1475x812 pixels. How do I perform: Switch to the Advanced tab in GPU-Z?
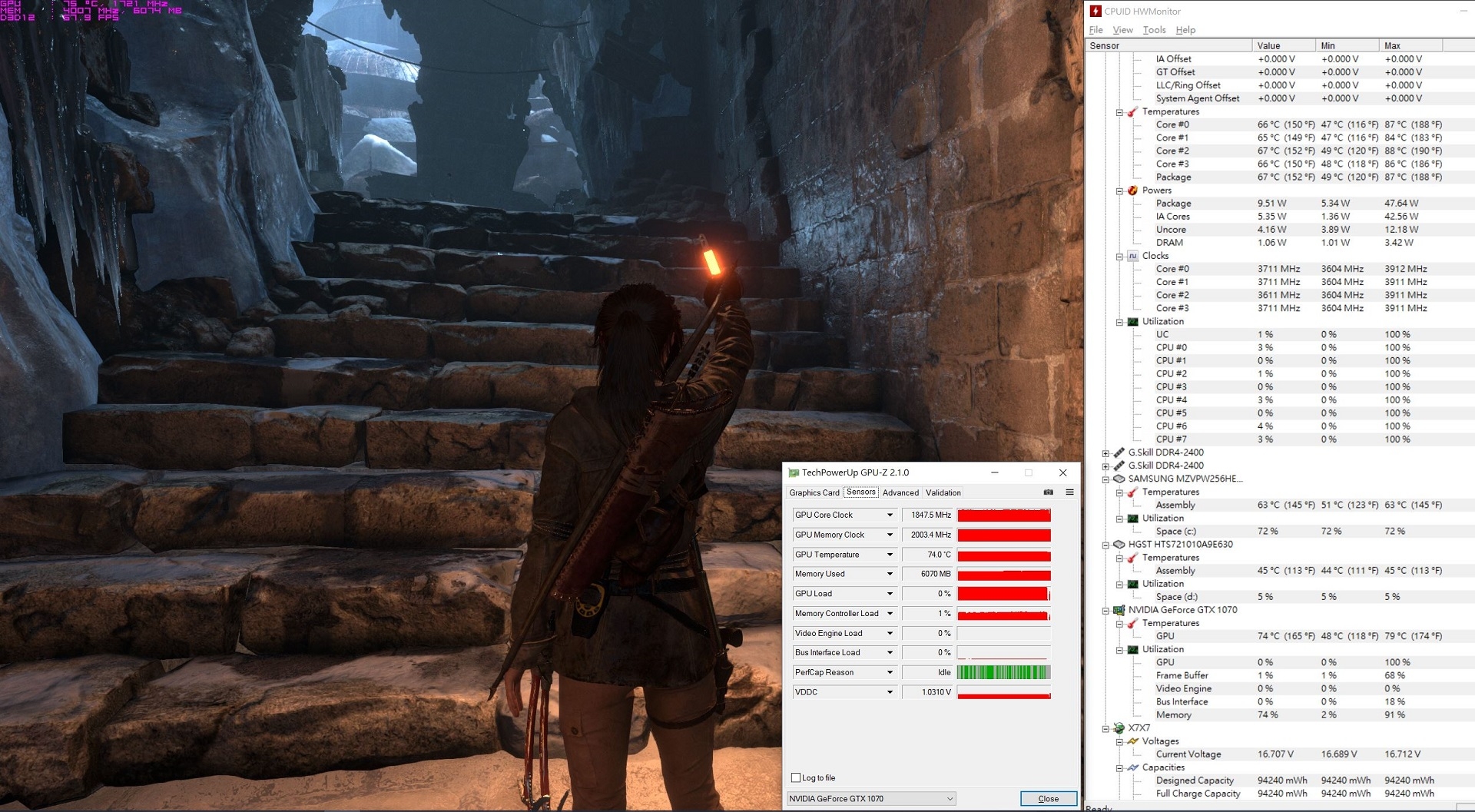coord(900,492)
